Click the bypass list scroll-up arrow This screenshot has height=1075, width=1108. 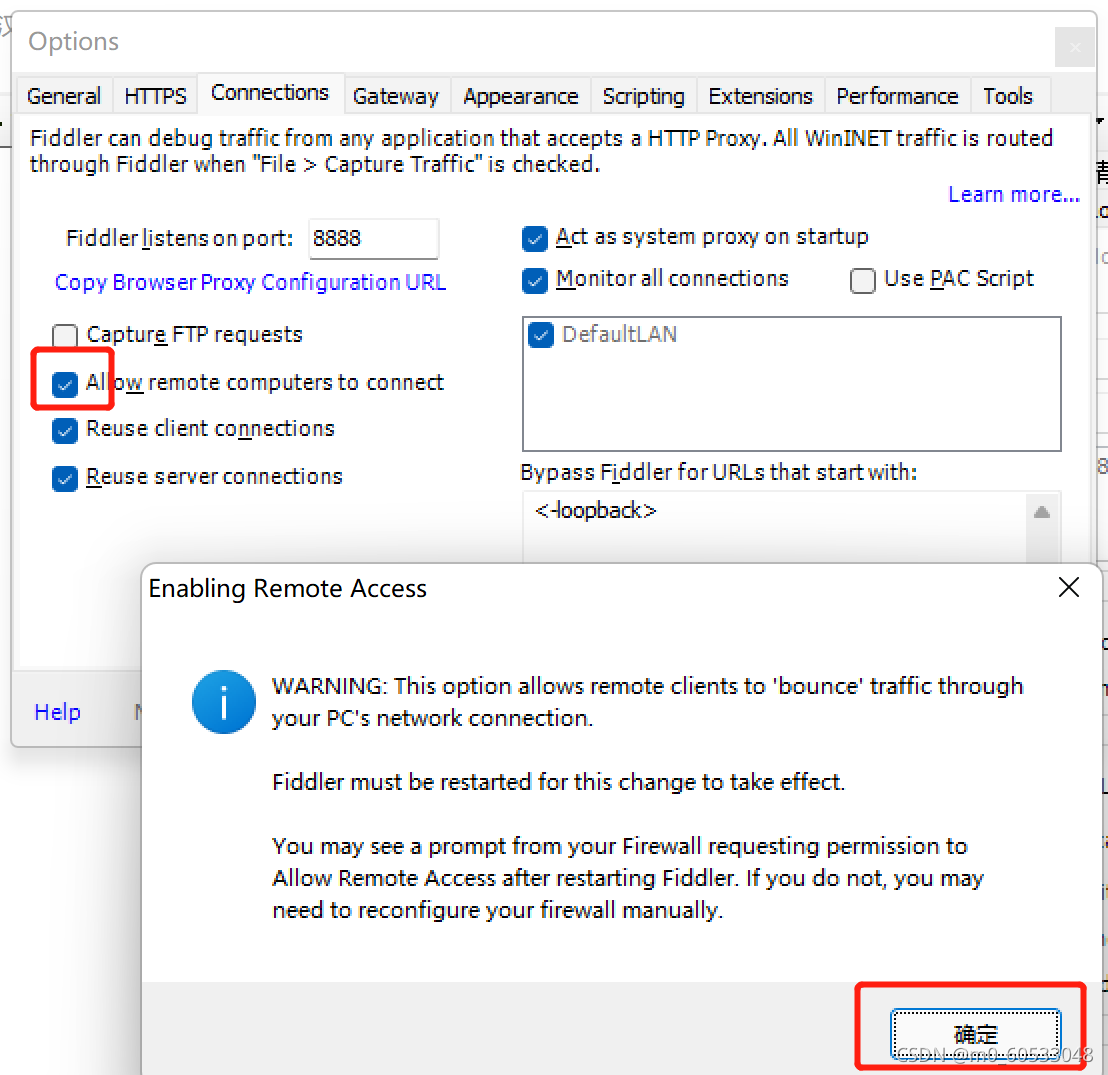(x=1042, y=512)
